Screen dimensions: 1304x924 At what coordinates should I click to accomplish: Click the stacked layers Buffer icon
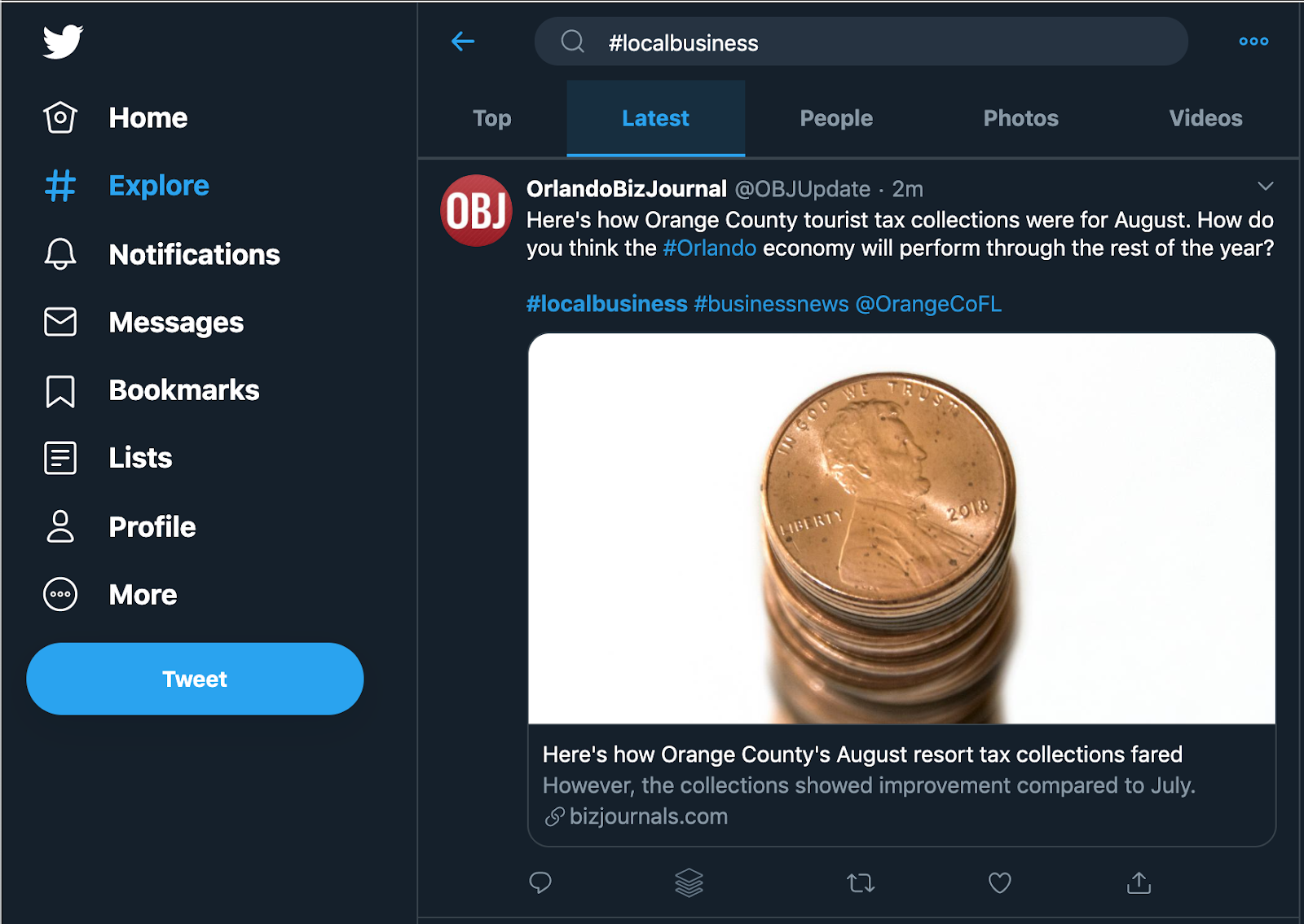pos(689,882)
